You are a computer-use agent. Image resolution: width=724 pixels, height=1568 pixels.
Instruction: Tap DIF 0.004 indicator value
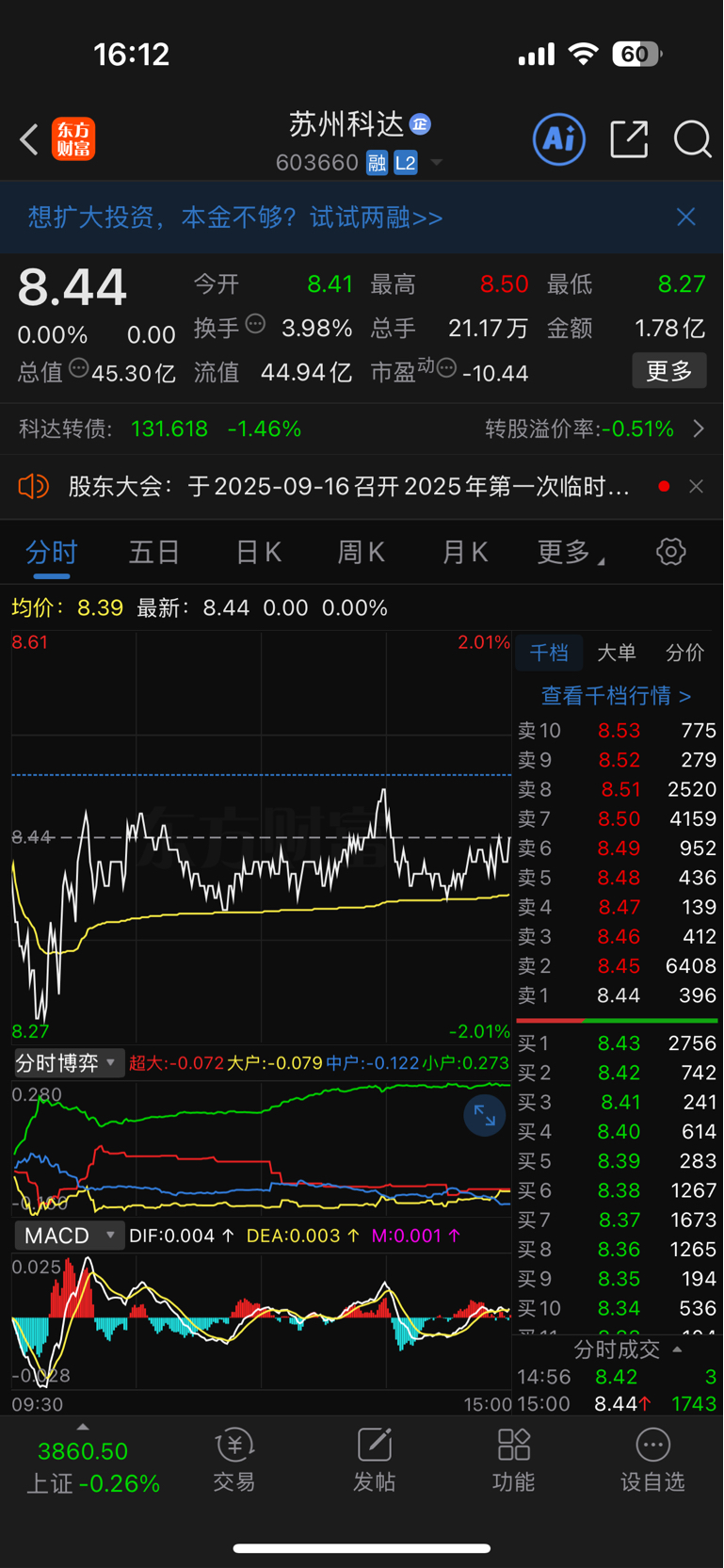click(181, 1236)
